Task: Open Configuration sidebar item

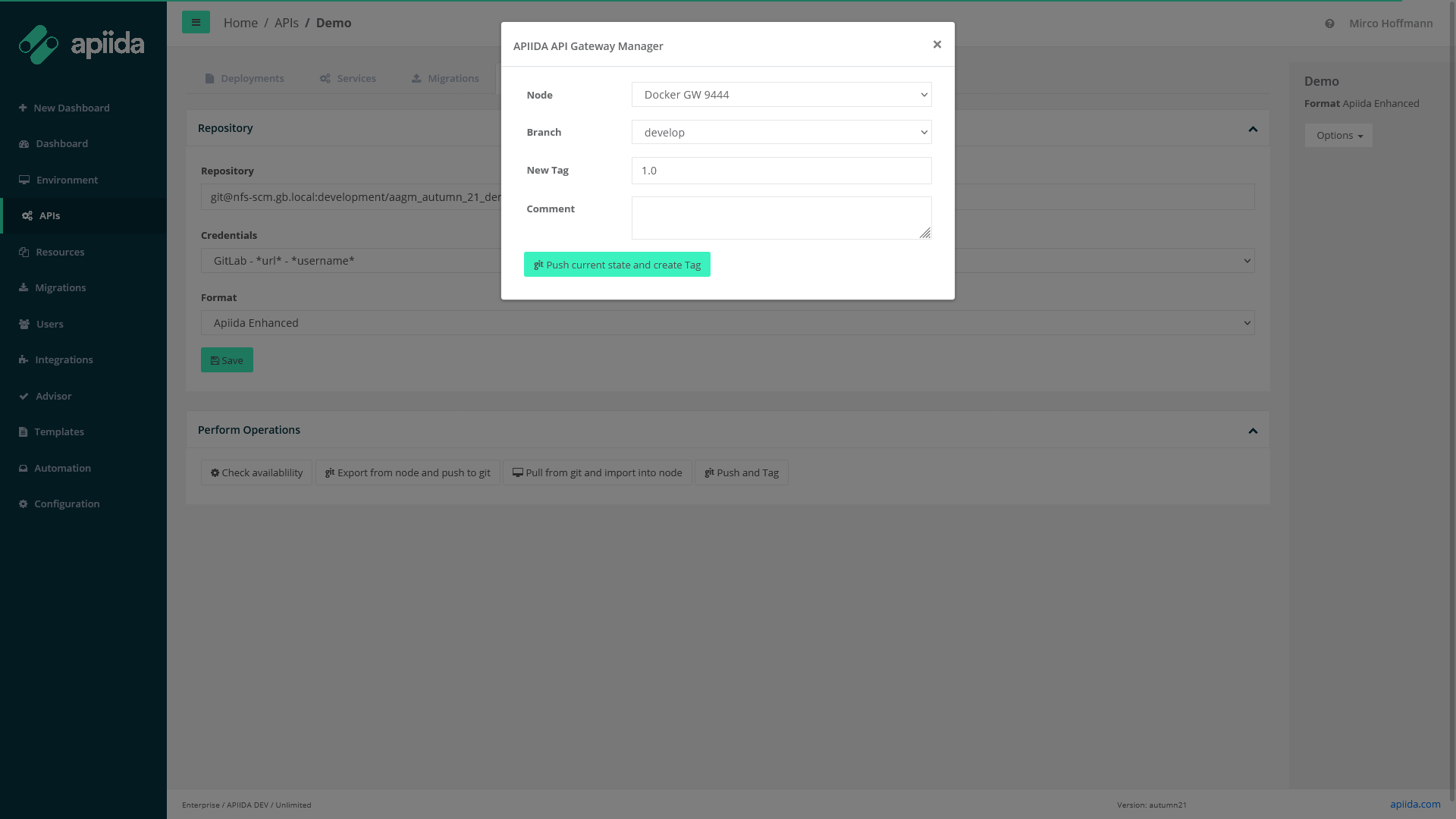Action: pos(67,504)
